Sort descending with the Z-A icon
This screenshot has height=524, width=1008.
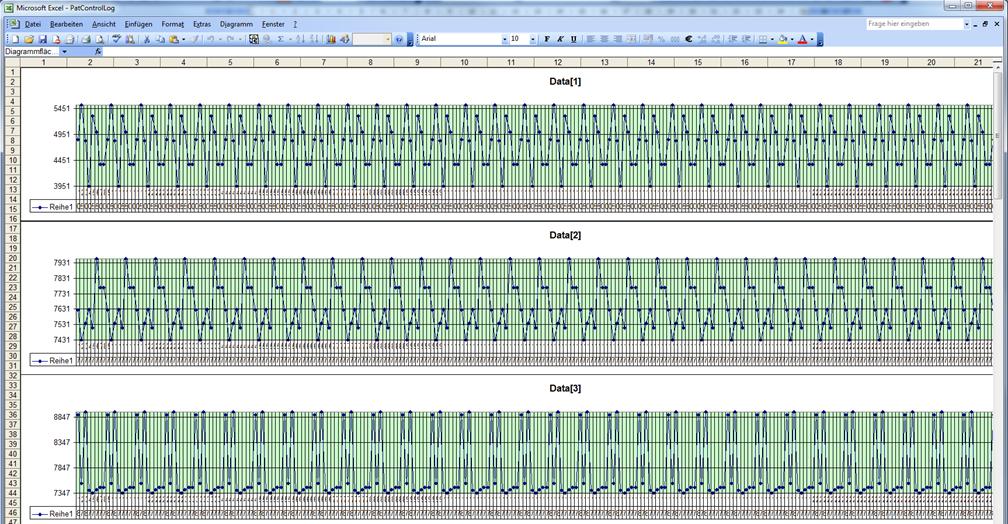[x=314, y=39]
